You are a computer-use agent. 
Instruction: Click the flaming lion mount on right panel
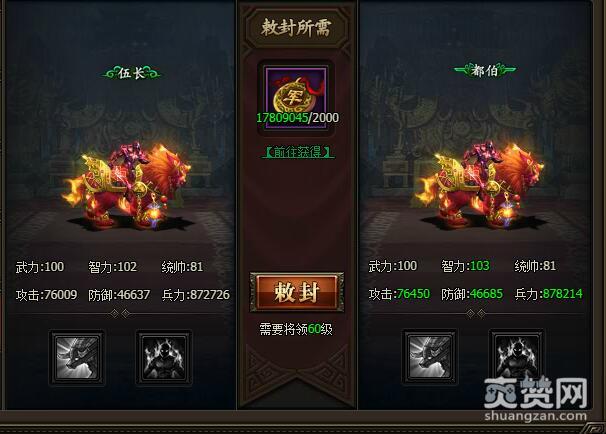tap(480, 186)
